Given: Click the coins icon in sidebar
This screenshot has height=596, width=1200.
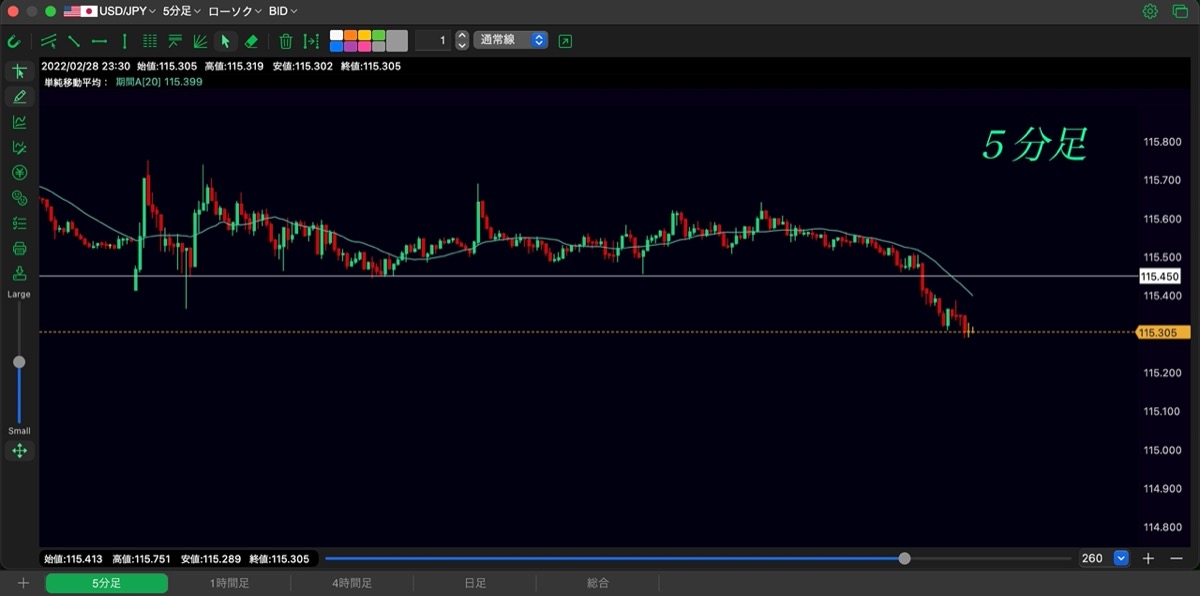Looking at the screenshot, I should click(x=19, y=198).
